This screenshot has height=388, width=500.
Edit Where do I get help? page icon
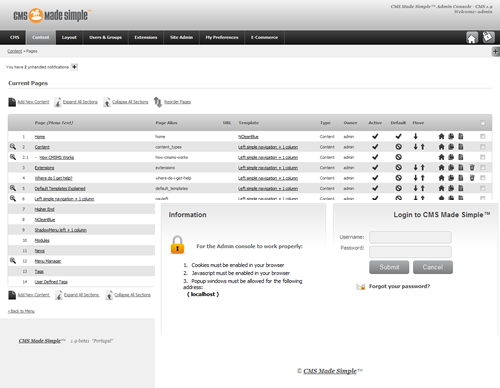(x=461, y=178)
